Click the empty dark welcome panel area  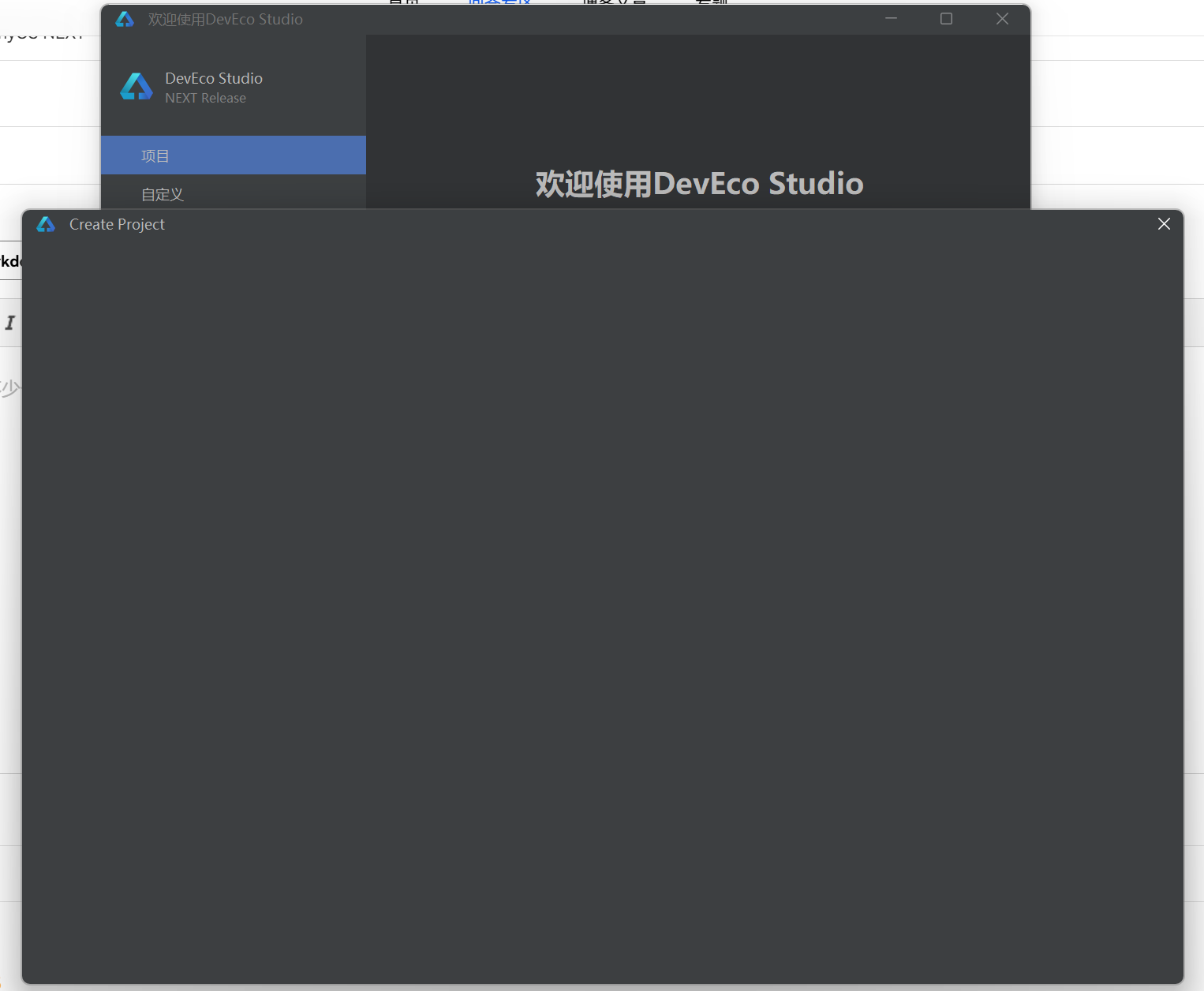click(x=698, y=103)
